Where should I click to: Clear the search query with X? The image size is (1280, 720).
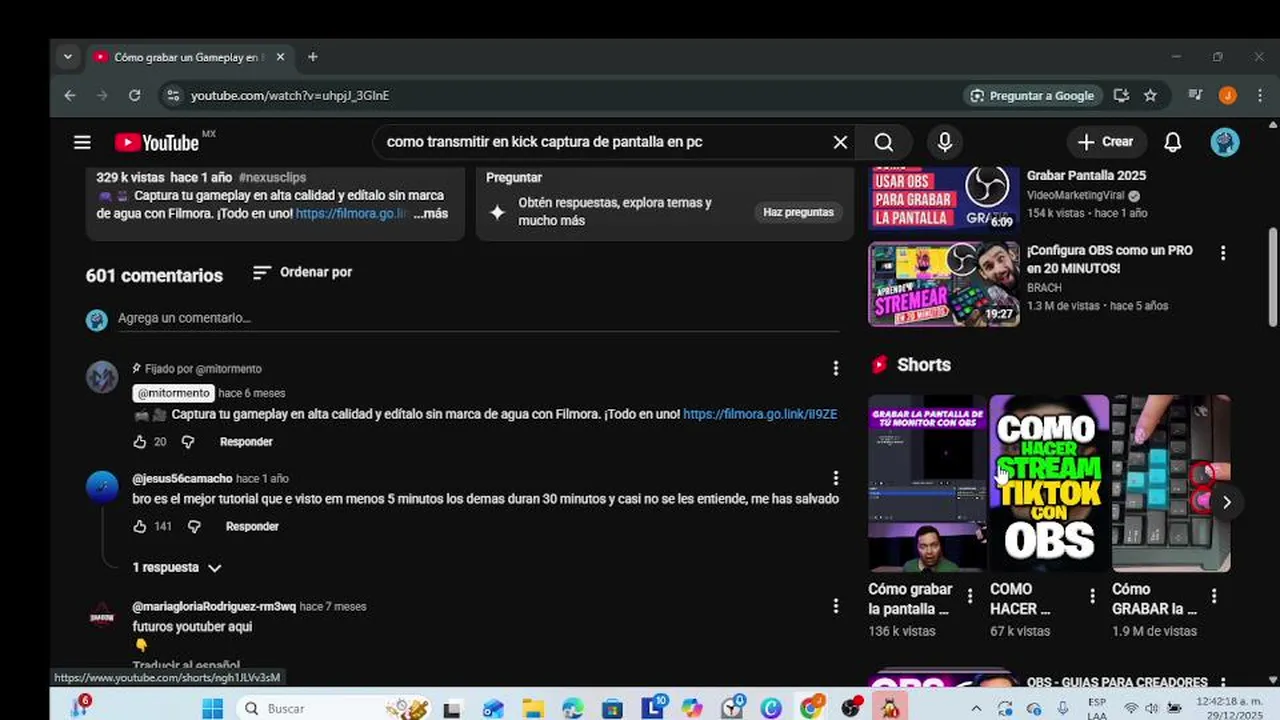tap(840, 142)
